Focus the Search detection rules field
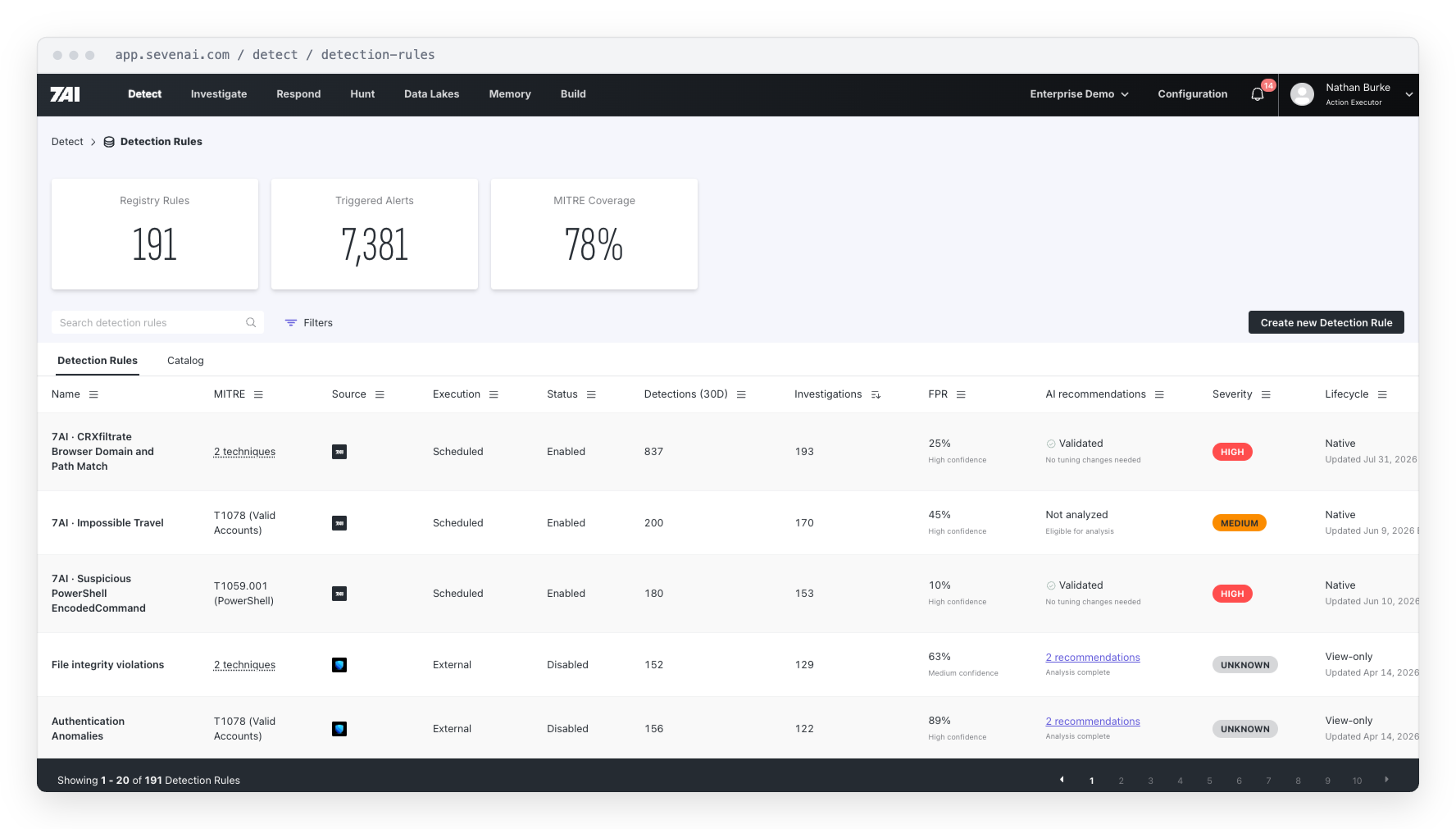This screenshot has width=1456, height=829. point(157,322)
